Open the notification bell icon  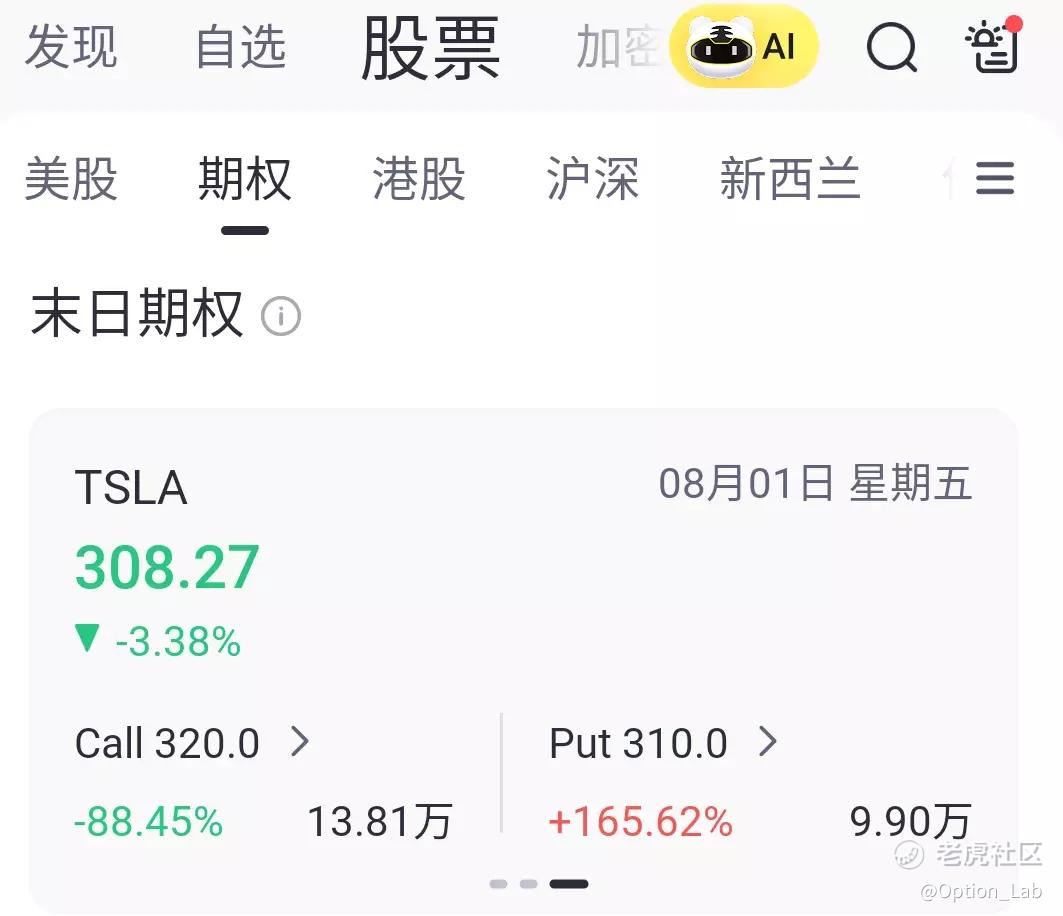tap(993, 44)
